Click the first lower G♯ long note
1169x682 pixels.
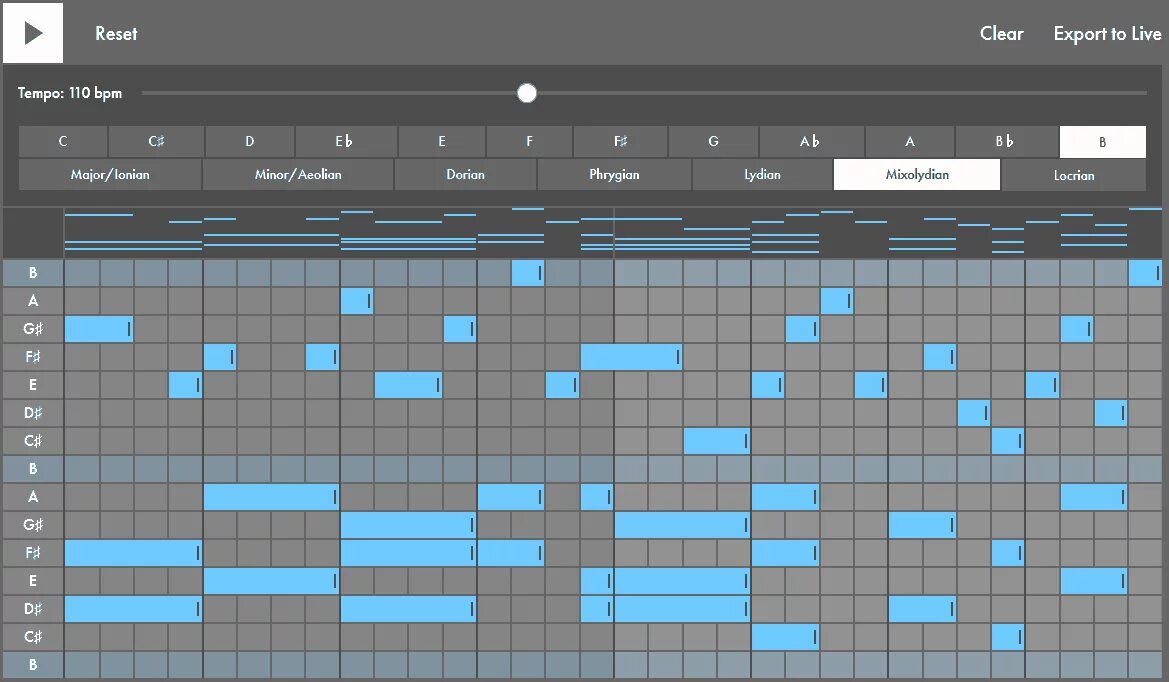tap(408, 524)
